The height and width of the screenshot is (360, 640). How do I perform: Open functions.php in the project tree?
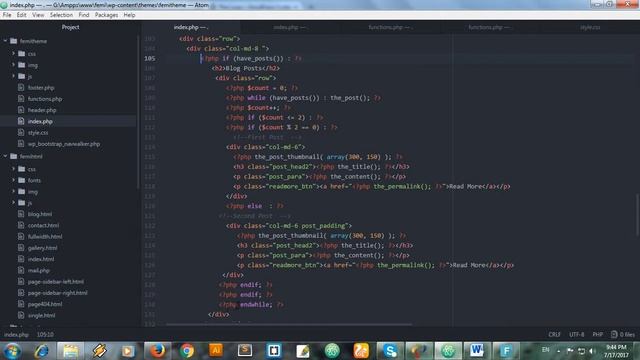tap(45, 99)
